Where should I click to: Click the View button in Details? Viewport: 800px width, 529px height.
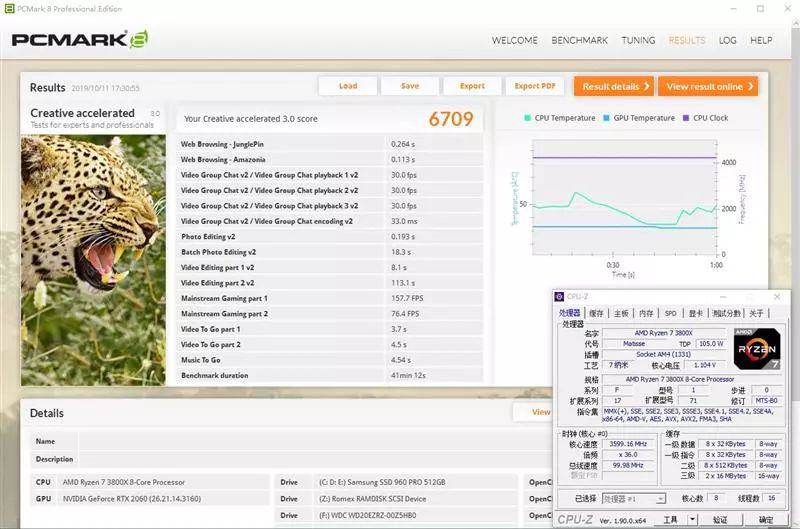pyautogui.click(x=533, y=412)
